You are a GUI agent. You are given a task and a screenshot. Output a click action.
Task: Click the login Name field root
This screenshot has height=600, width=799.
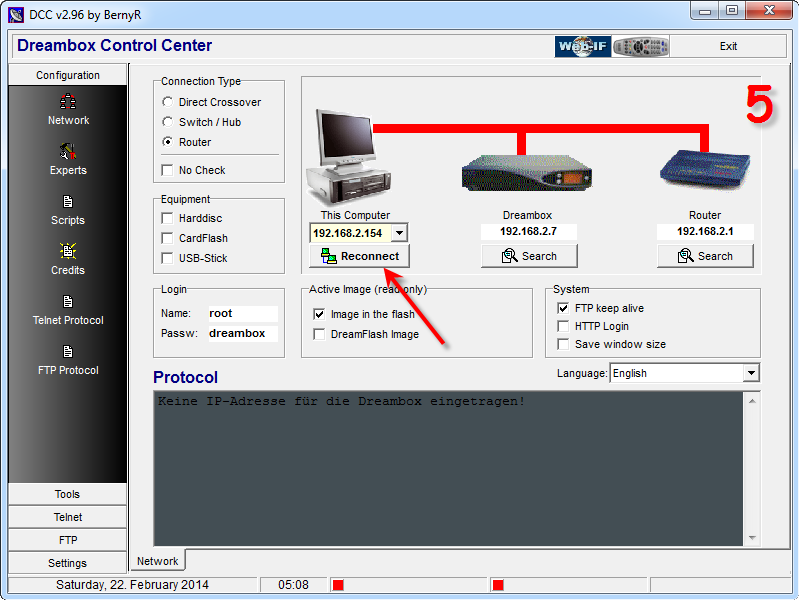[243, 313]
